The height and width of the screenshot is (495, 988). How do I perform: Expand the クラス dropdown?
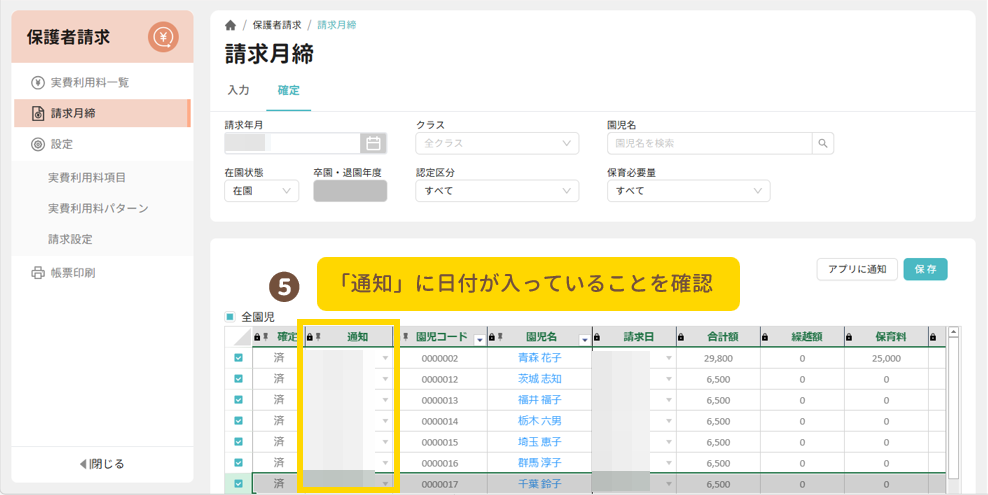point(497,143)
